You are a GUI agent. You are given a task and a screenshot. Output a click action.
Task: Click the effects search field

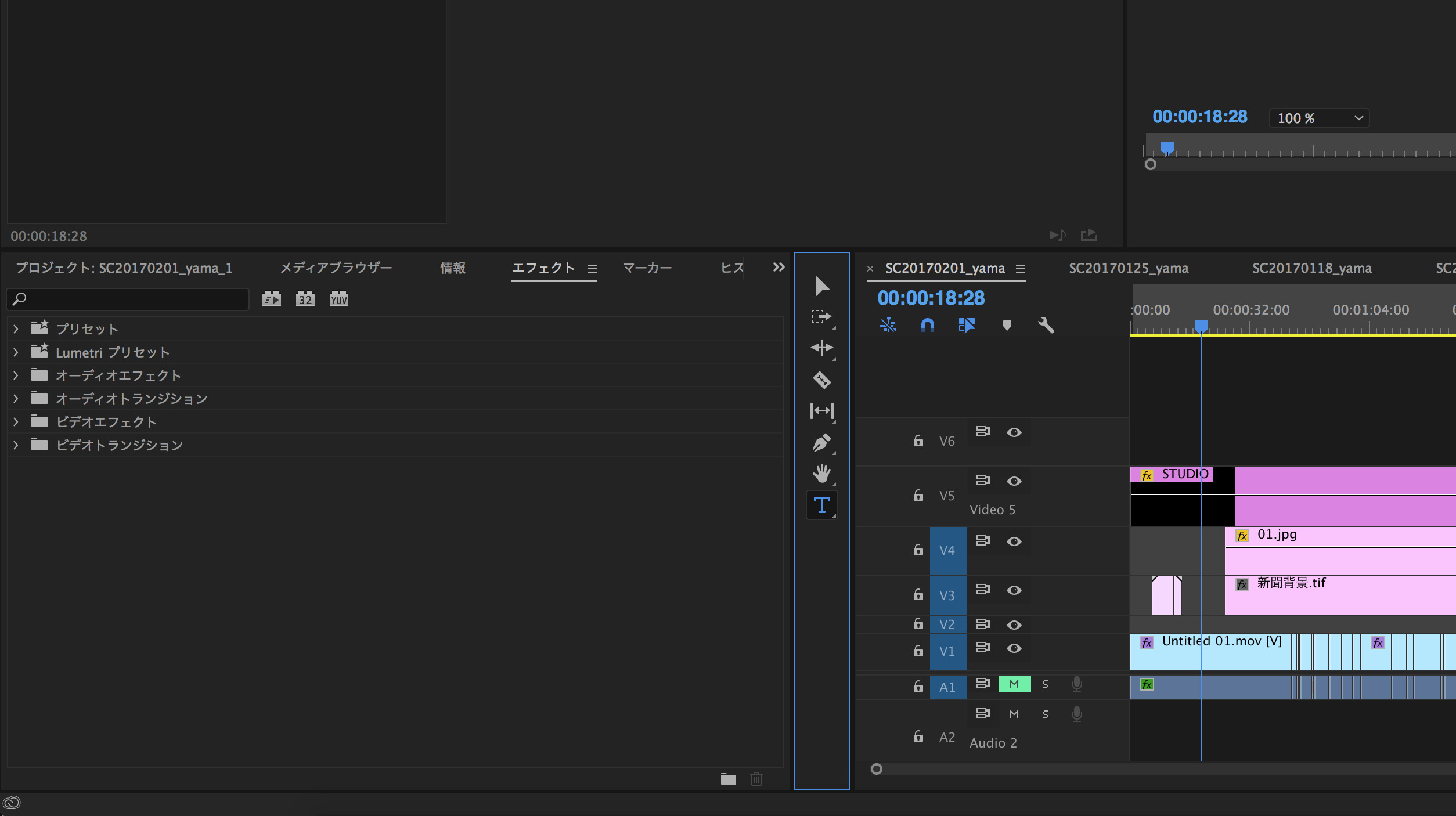128,299
